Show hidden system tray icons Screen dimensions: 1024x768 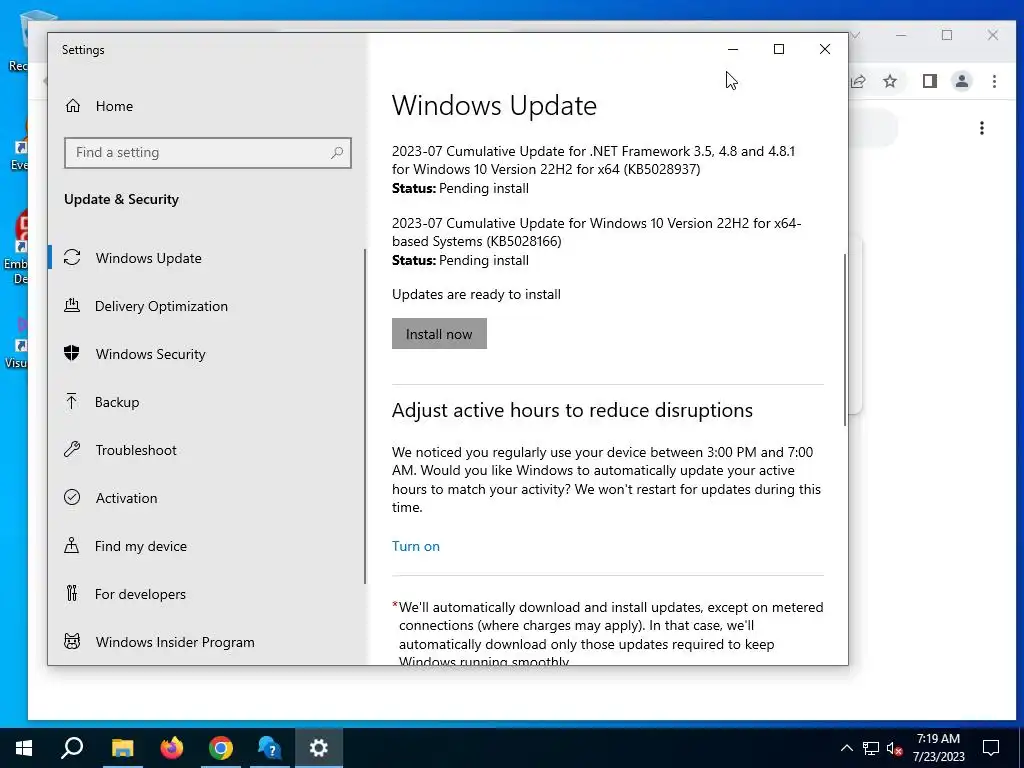click(846, 748)
